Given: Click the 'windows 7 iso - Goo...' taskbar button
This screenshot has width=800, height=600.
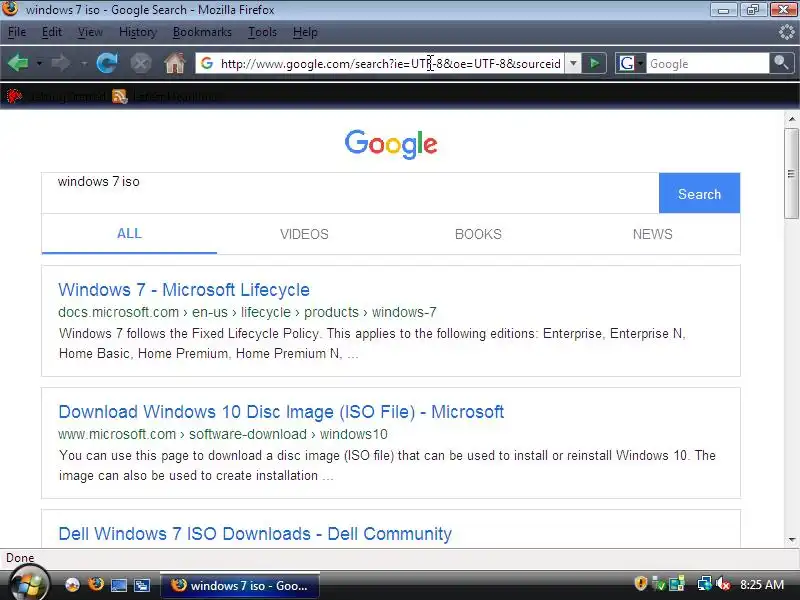Looking at the screenshot, I should 240,585.
